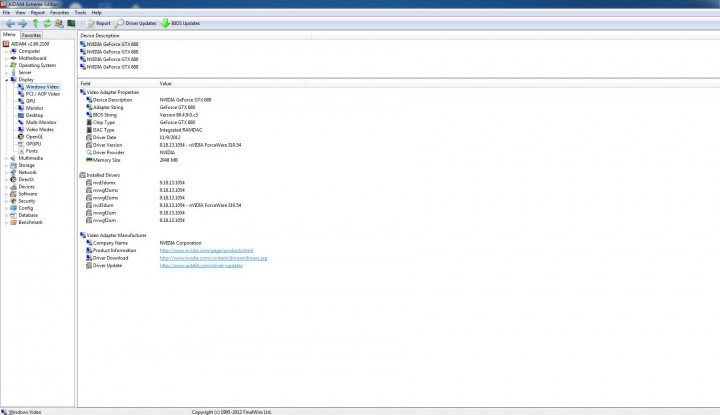The height and width of the screenshot is (415, 720).
Task: Click the Server tower icon in the tree
Action: point(13,73)
